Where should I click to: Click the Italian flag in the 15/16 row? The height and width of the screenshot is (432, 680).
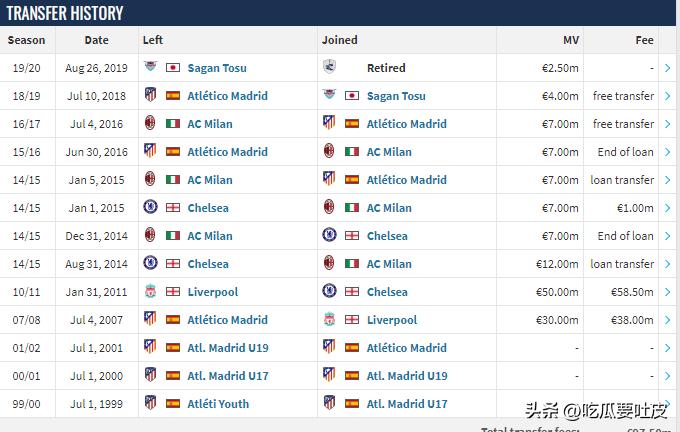click(x=352, y=152)
